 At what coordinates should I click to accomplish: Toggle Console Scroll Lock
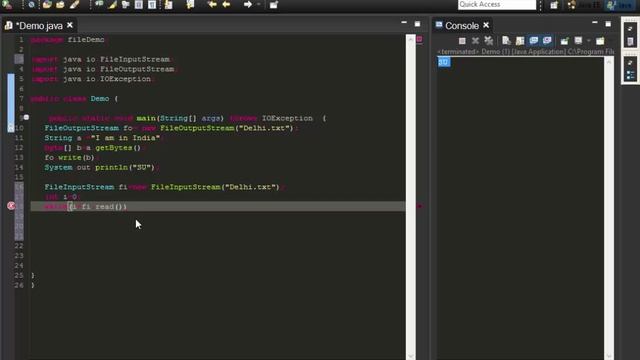pyautogui.click(x=520, y=40)
